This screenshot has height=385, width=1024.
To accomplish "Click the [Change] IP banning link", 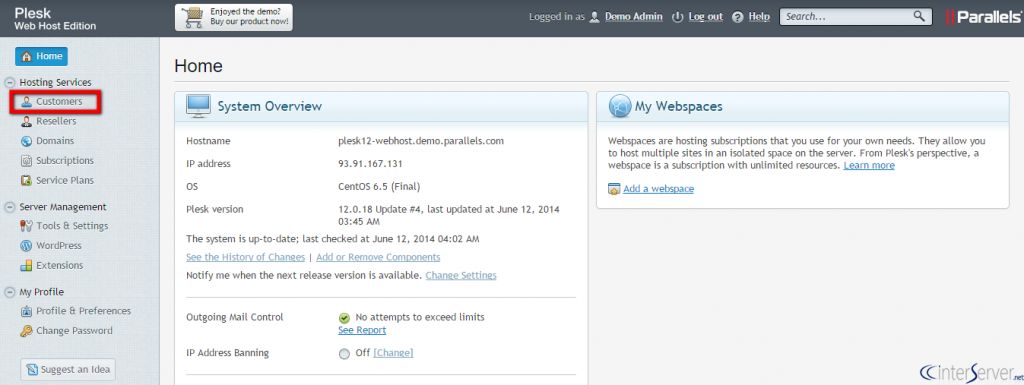I will tap(393, 353).
